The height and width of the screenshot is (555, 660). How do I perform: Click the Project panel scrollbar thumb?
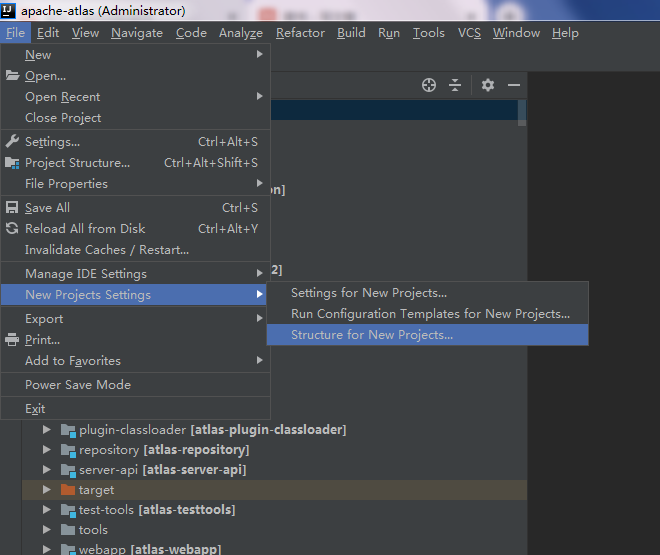[x=522, y=113]
